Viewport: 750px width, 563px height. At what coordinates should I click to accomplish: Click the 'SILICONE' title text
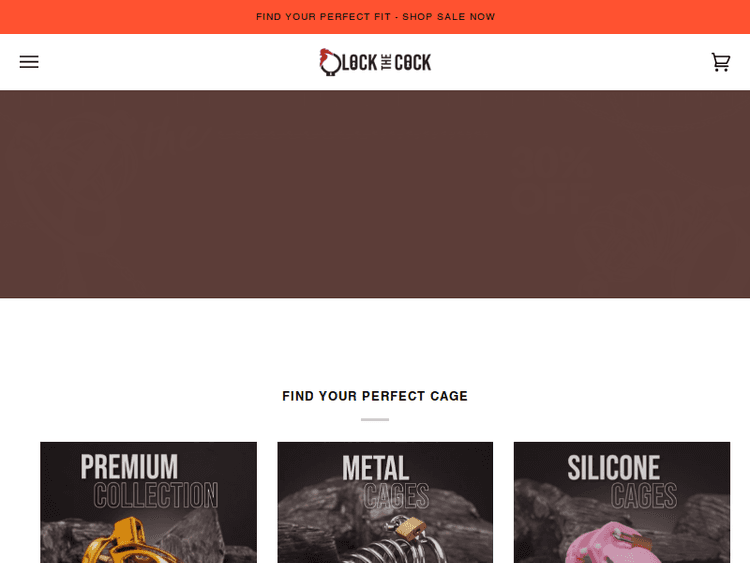[614, 467]
